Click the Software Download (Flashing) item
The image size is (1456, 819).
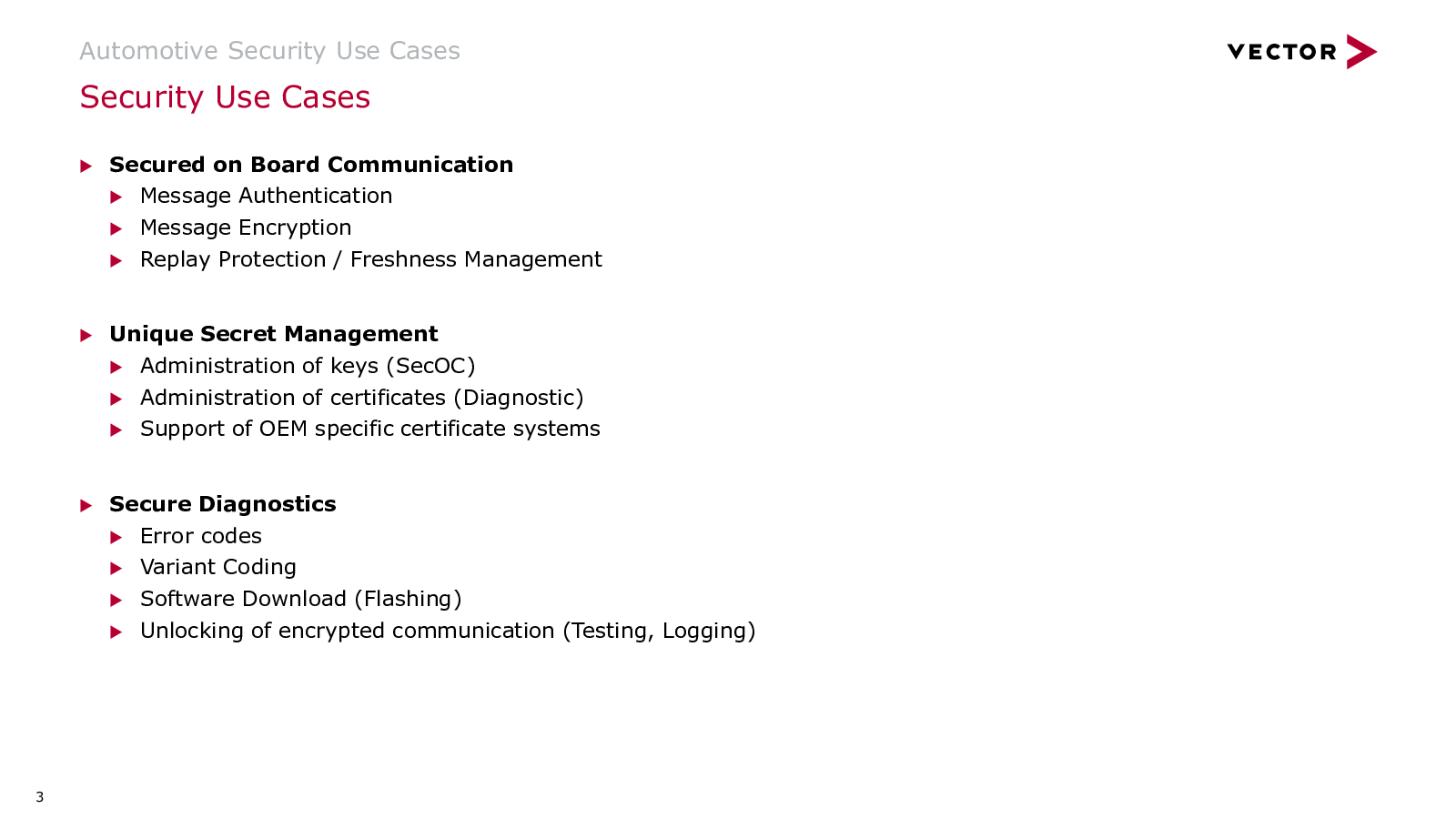coord(301,599)
